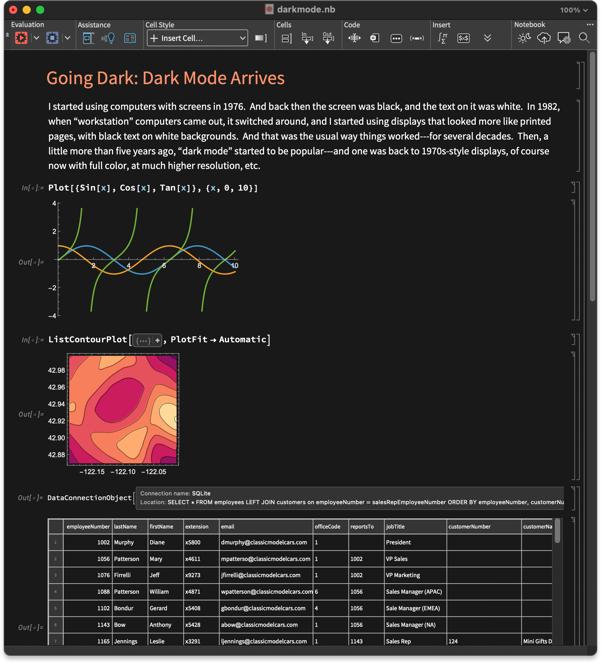Click the search magnifier icon
The width and height of the screenshot is (601, 663).
click(584, 38)
